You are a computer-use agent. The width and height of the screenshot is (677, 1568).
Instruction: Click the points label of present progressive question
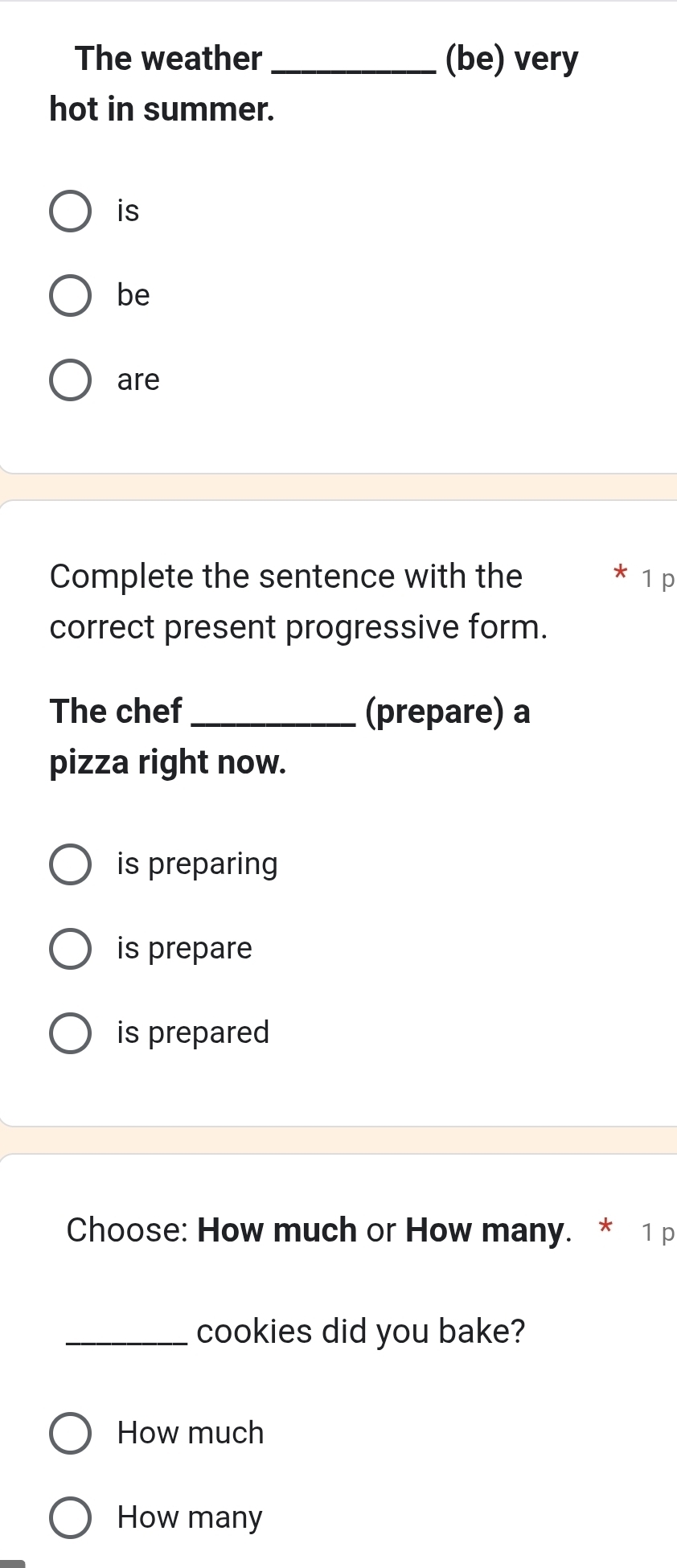(x=659, y=580)
